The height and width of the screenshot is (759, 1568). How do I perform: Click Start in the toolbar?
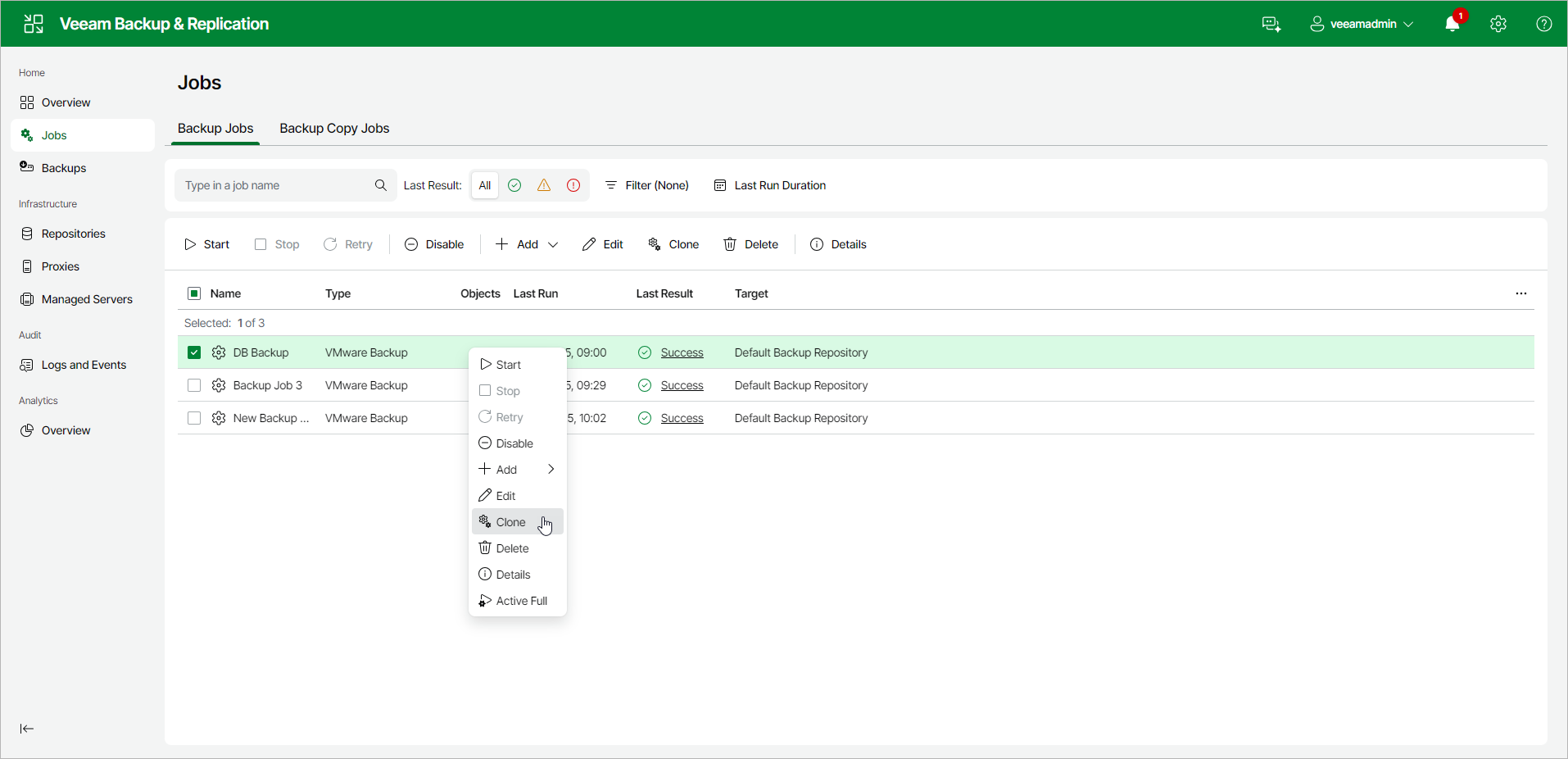[207, 244]
